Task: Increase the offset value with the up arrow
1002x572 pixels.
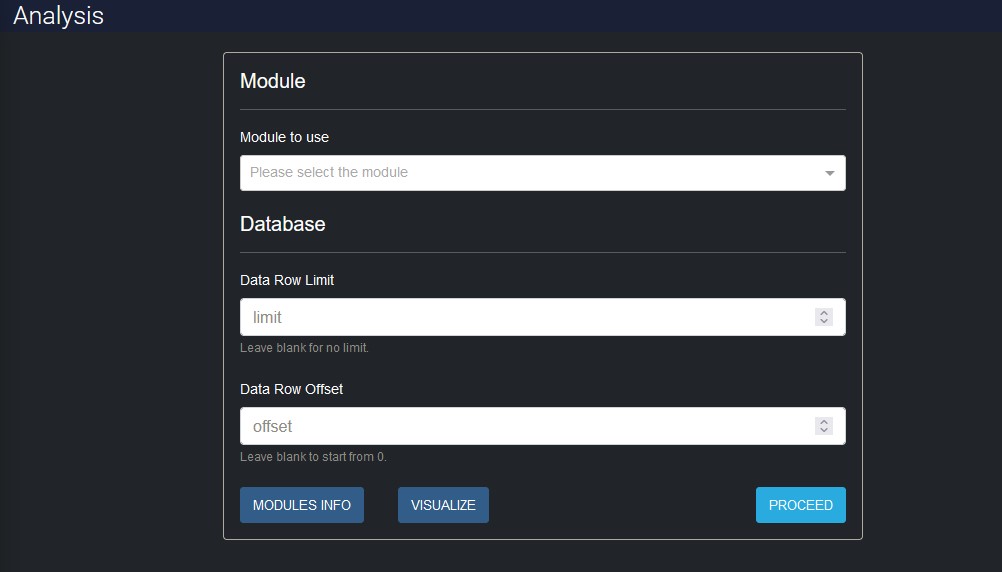Action: pos(824,421)
